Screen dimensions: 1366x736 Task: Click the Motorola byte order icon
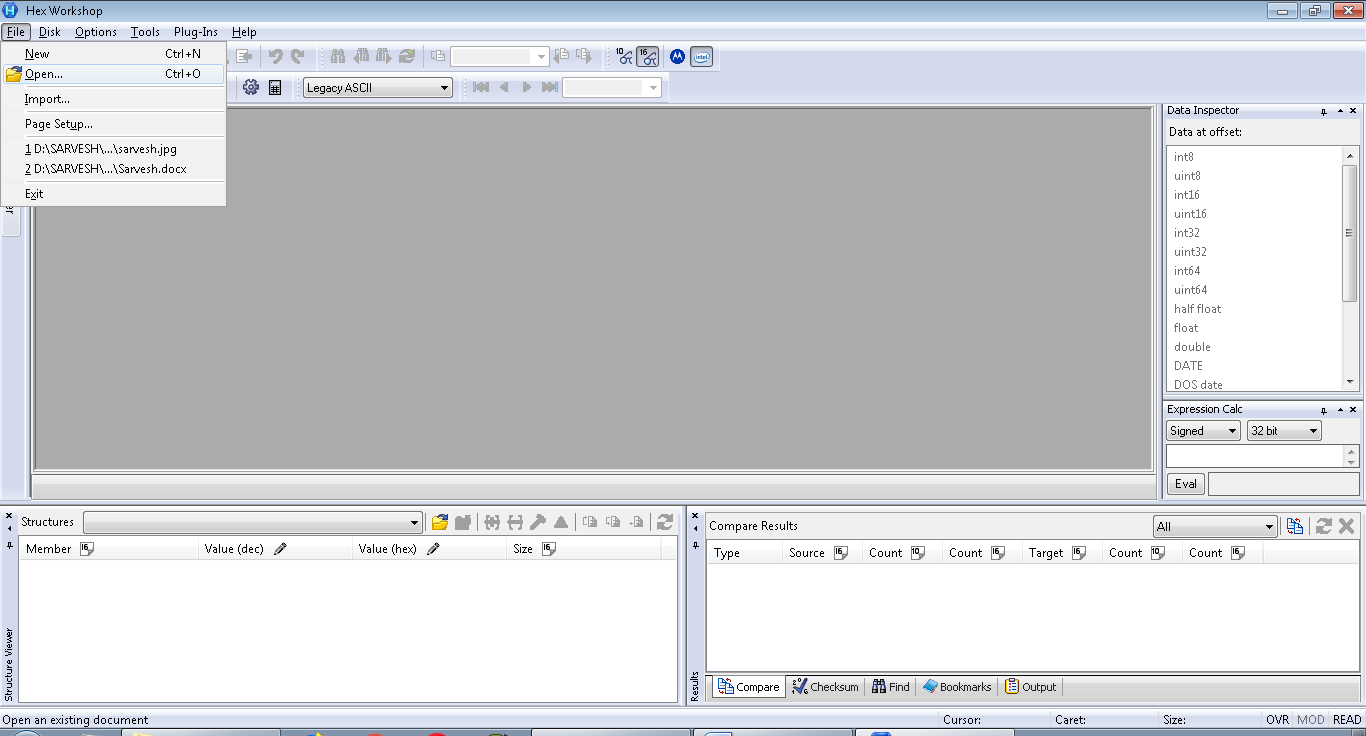[x=677, y=57]
